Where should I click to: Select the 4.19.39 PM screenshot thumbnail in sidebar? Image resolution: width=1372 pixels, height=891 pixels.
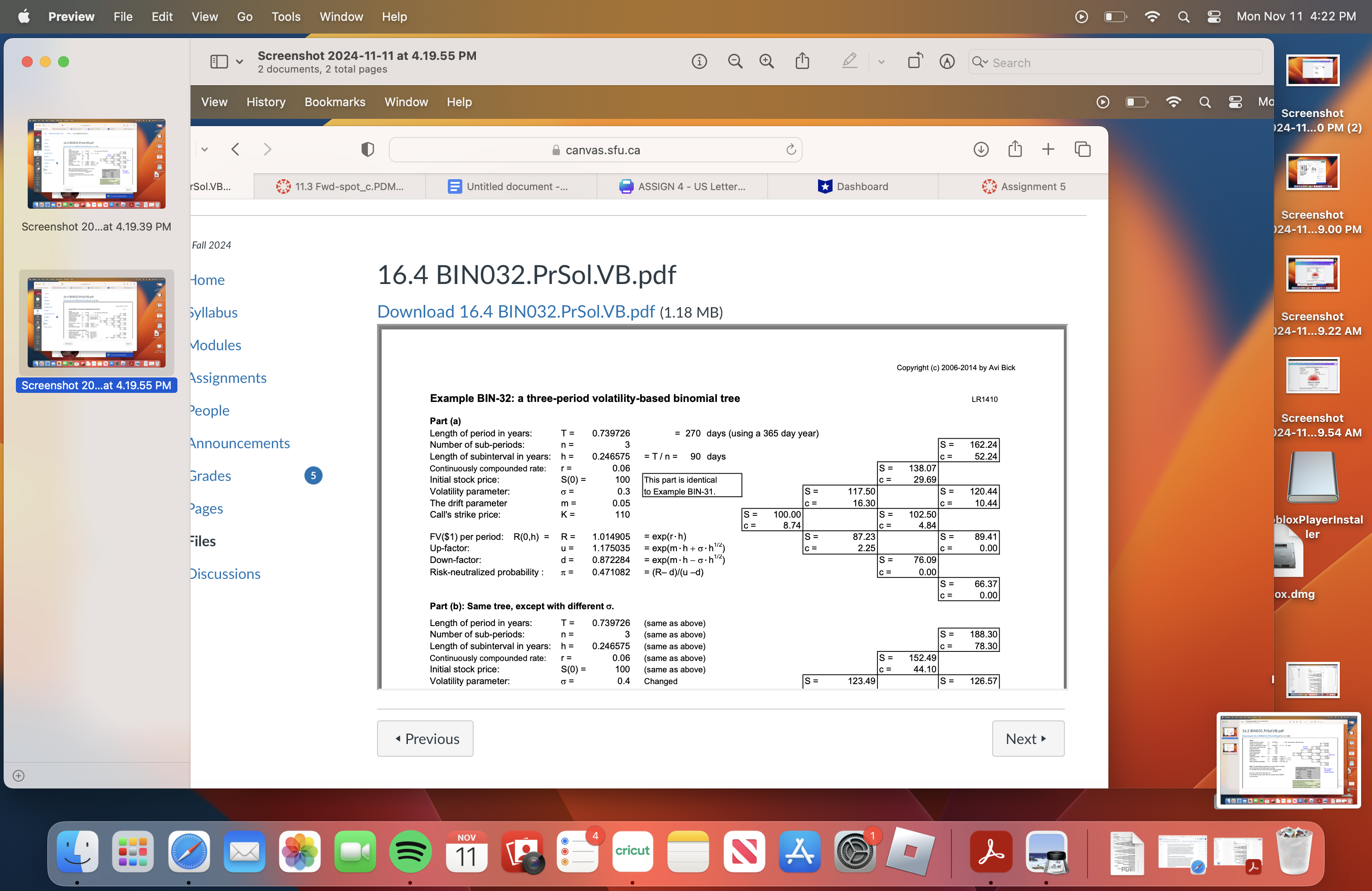coord(96,164)
